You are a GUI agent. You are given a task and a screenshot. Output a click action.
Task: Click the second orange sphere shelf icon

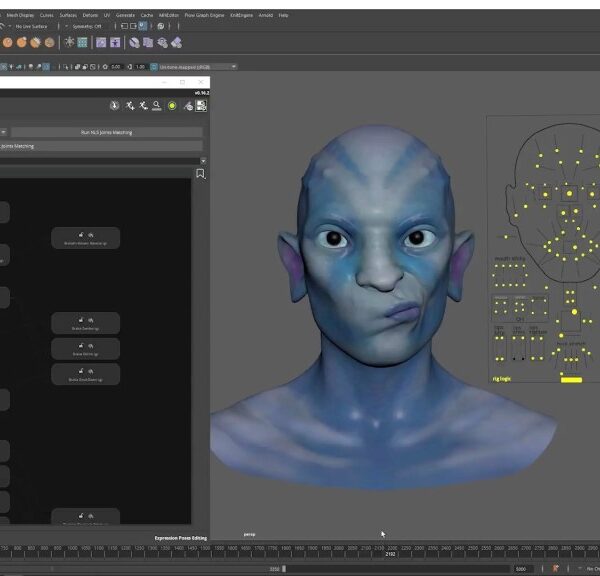(22, 42)
